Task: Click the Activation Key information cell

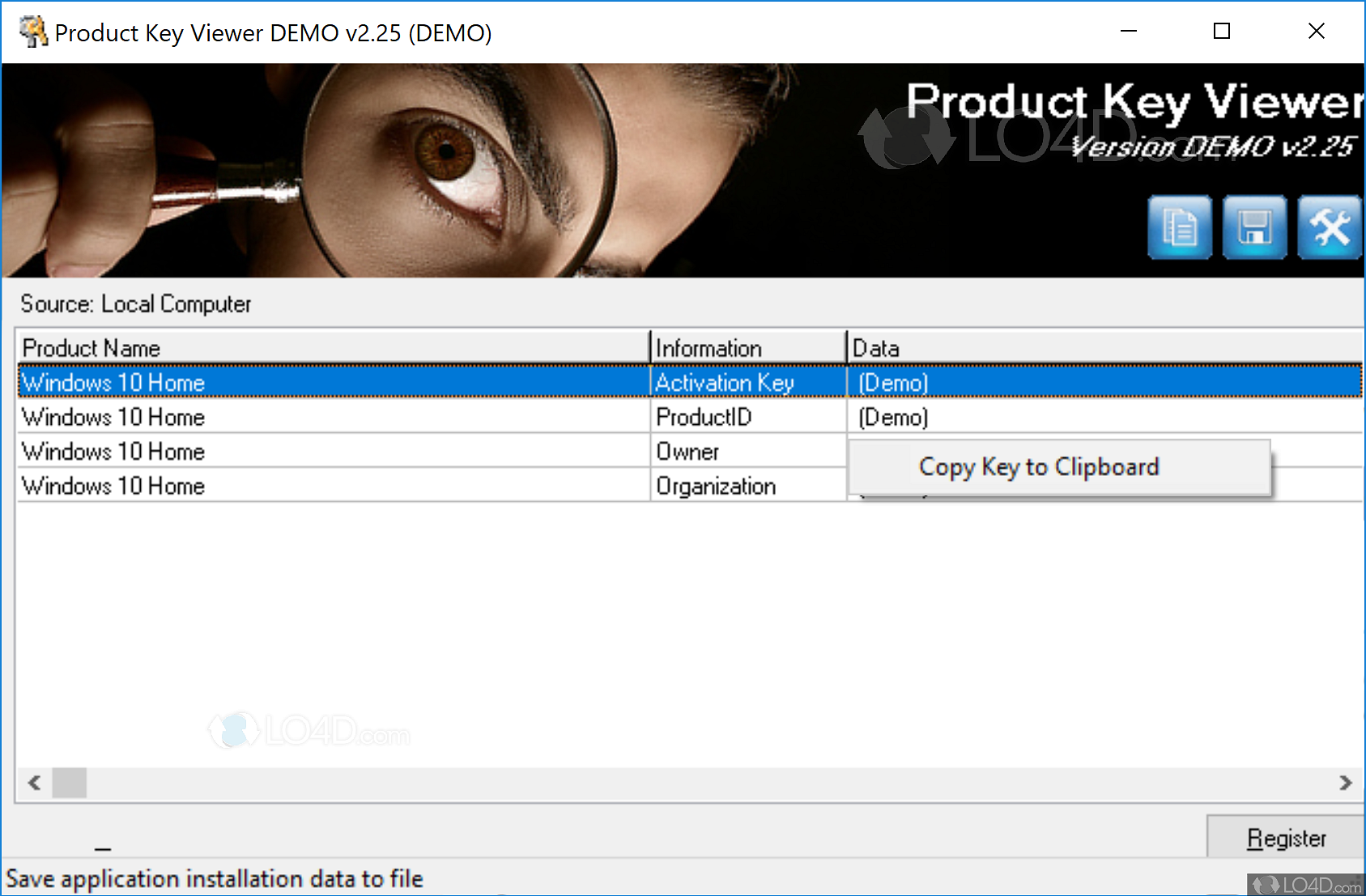Action: pyautogui.click(x=749, y=382)
